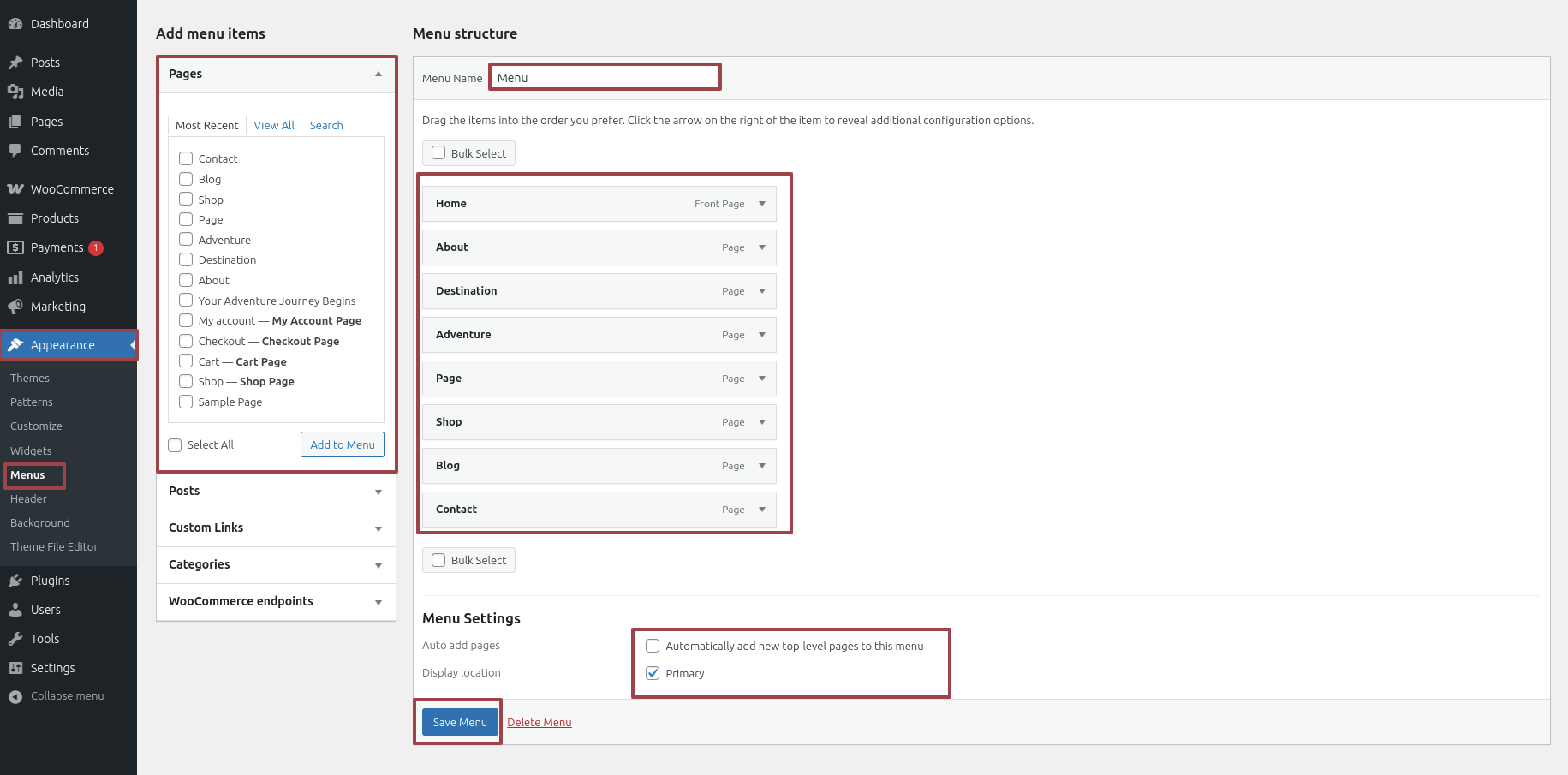Click the Media icon in sidebar

[15, 92]
